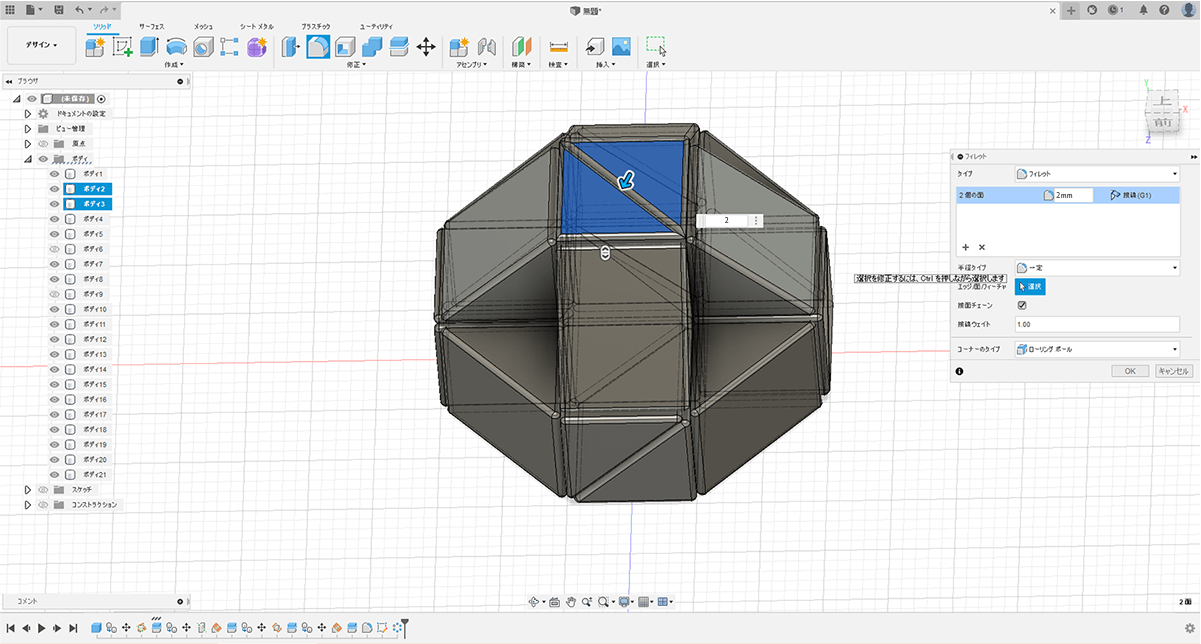Click the Create Sketch icon
The width and height of the screenshot is (1201, 644).
click(123, 46)
